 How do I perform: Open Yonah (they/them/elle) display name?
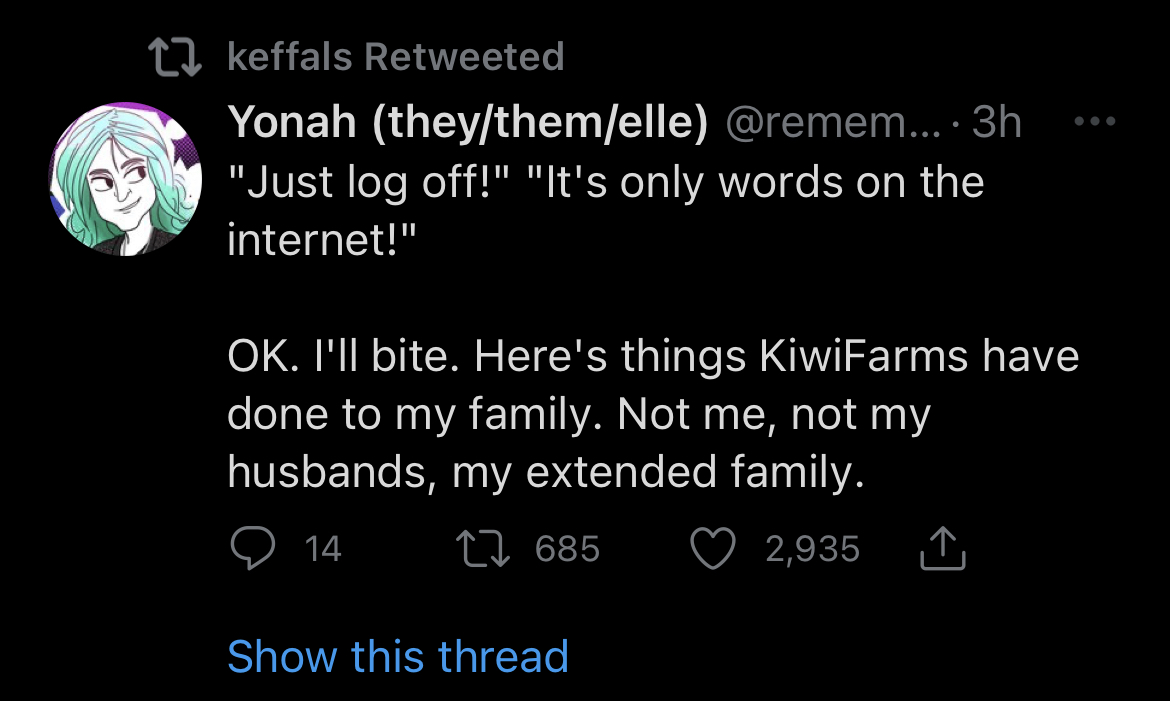pyautogui.click(x=467, y=121)
